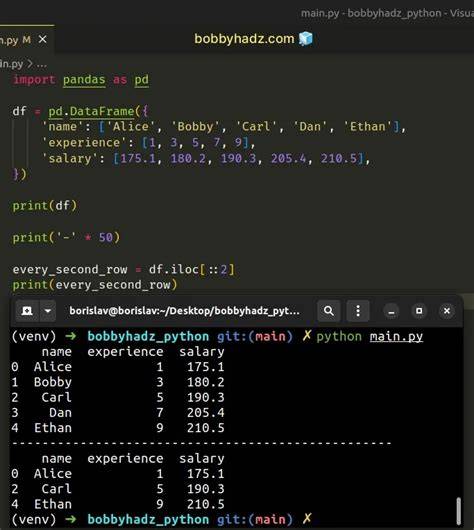Image resolution: width=474 pixels, height=530 pixels.
Task: Minimize the terminal window
Action: click(391, 311)
